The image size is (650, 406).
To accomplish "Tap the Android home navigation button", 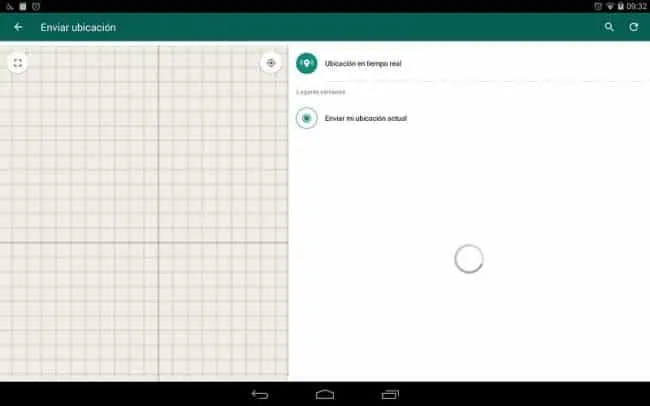I will pos(325,395).
